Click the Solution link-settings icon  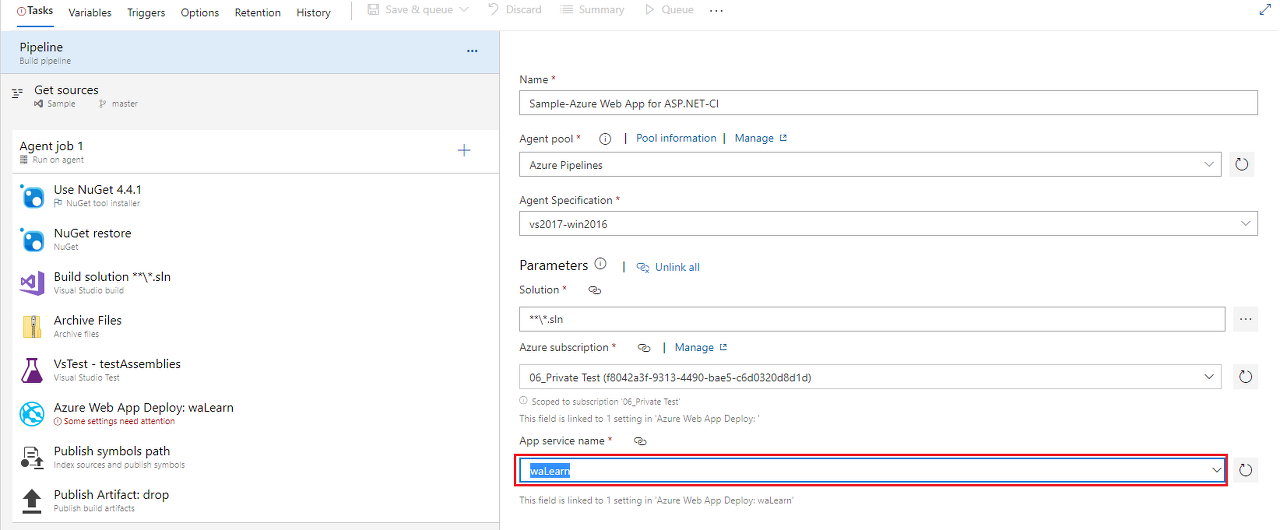click(x=595, y=290)
